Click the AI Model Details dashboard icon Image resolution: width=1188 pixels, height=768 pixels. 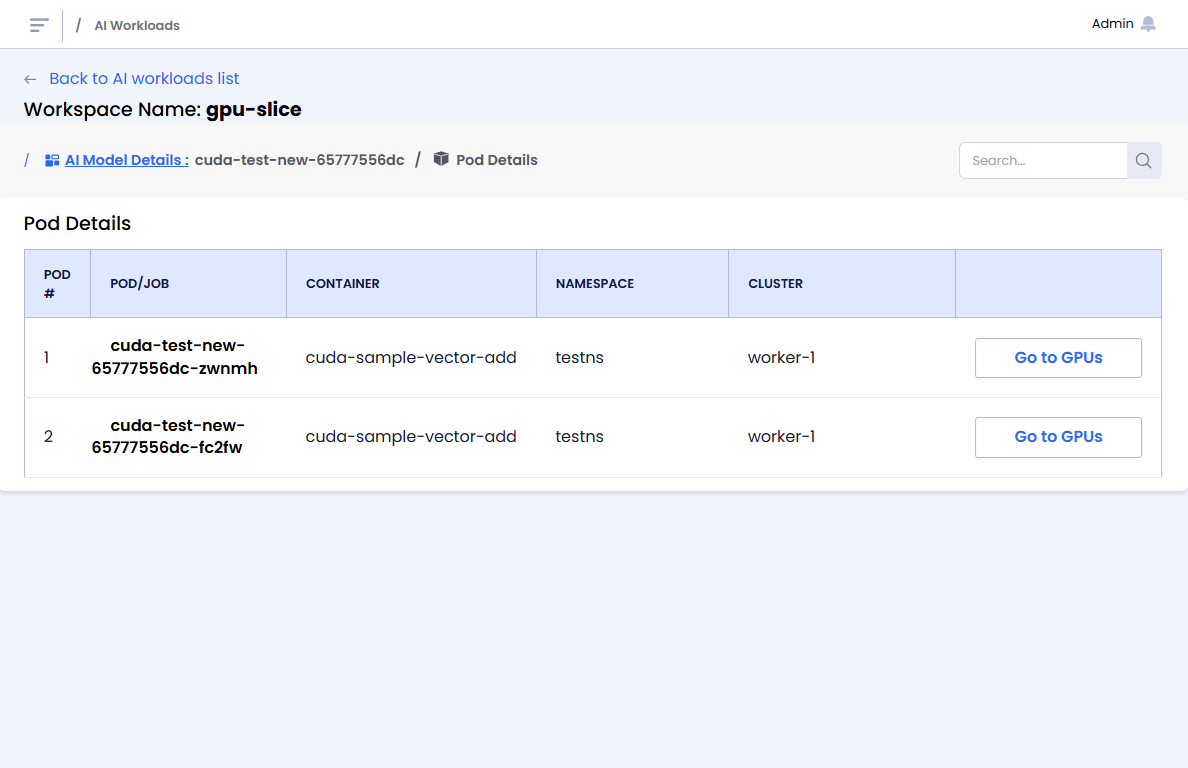click(52, 160)
